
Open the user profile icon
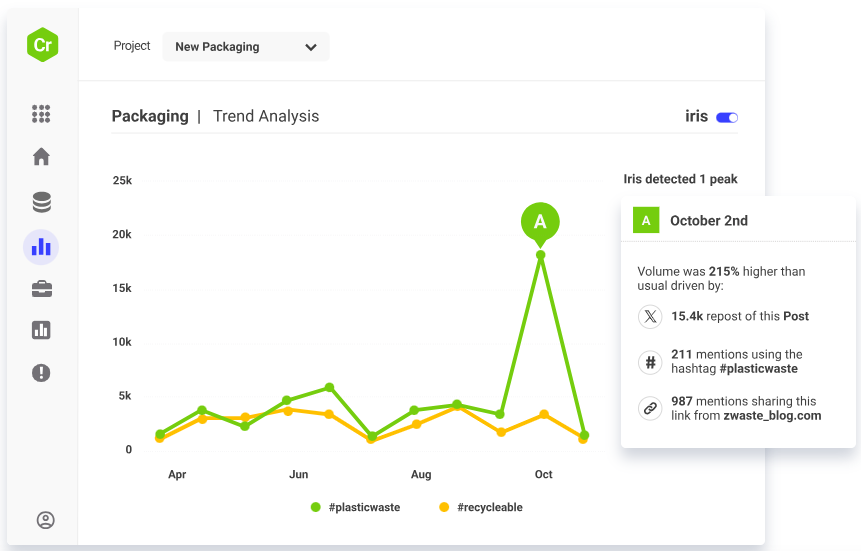coord(45,520)
